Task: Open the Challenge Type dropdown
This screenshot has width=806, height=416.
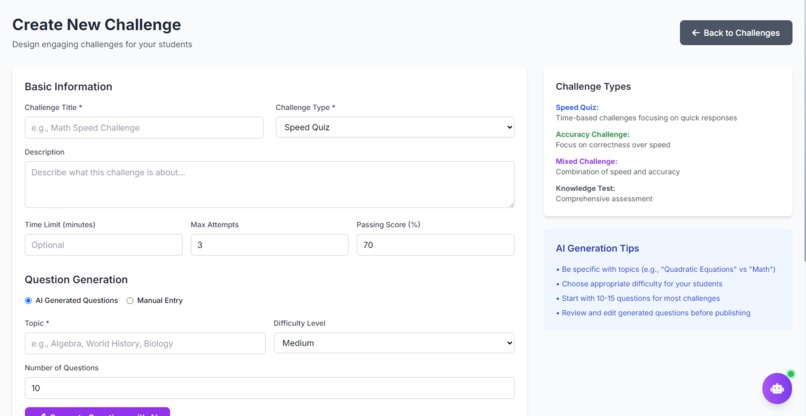Action: coord(395,128)
